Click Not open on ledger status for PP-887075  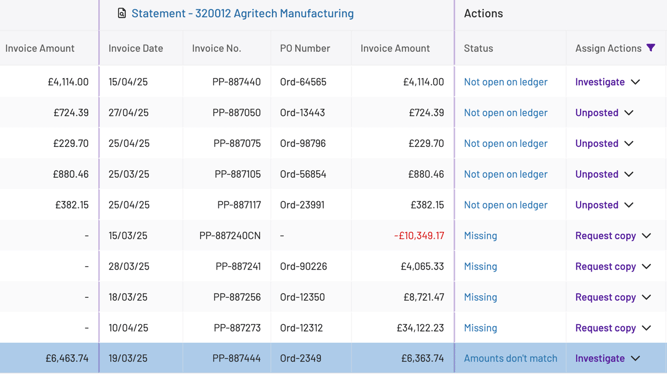[505, 143]
